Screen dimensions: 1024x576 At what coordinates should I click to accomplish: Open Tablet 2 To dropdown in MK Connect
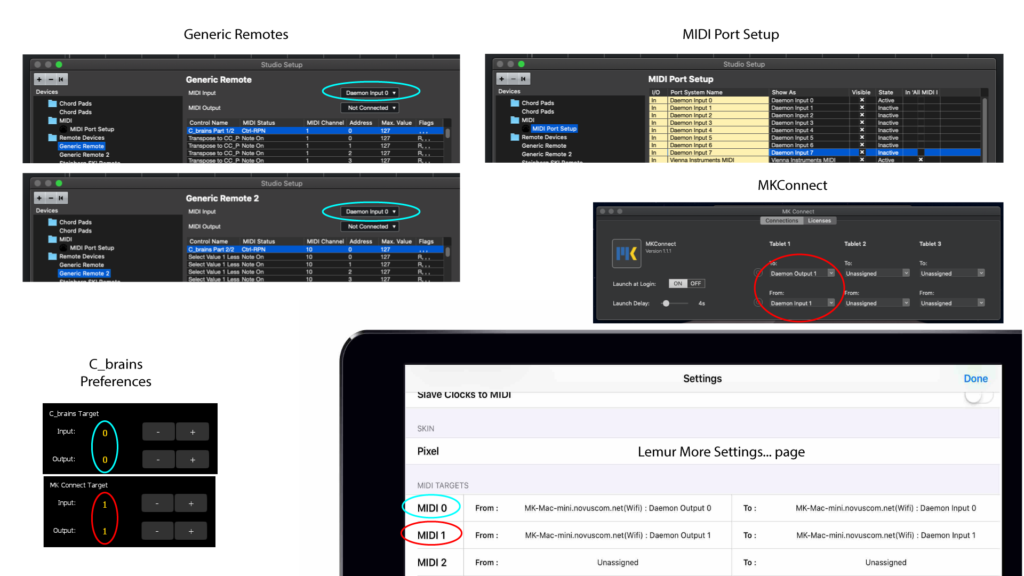[876, 273]
